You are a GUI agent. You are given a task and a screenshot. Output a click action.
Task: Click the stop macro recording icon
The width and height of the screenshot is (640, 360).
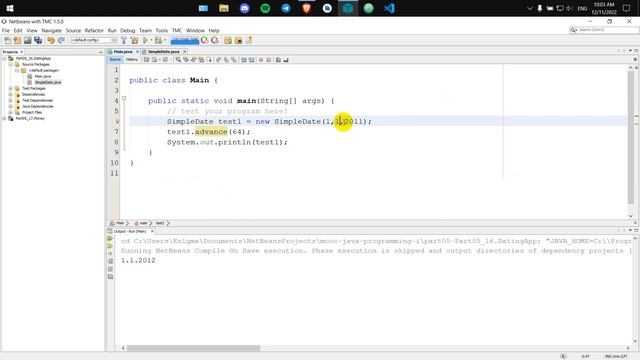tap(269, 60)
